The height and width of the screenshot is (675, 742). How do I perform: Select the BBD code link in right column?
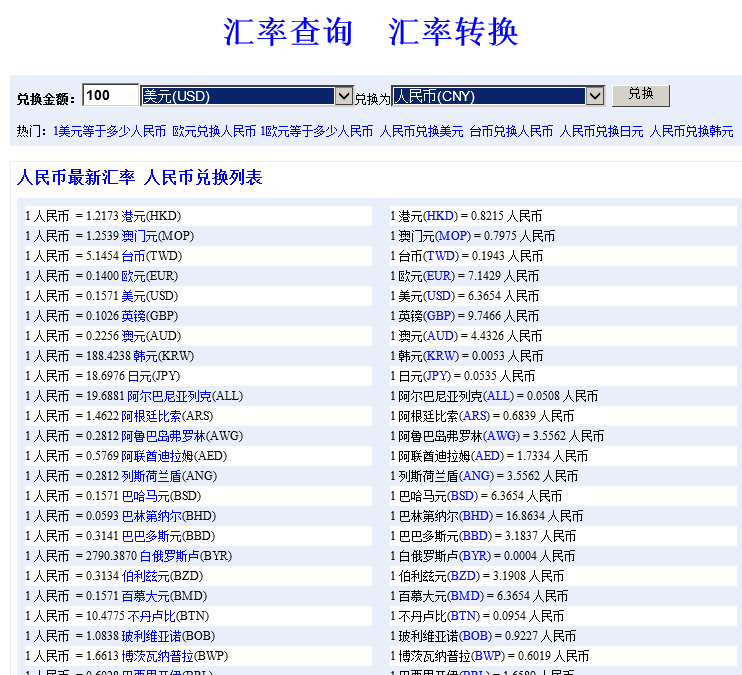[x=475, y=536]
